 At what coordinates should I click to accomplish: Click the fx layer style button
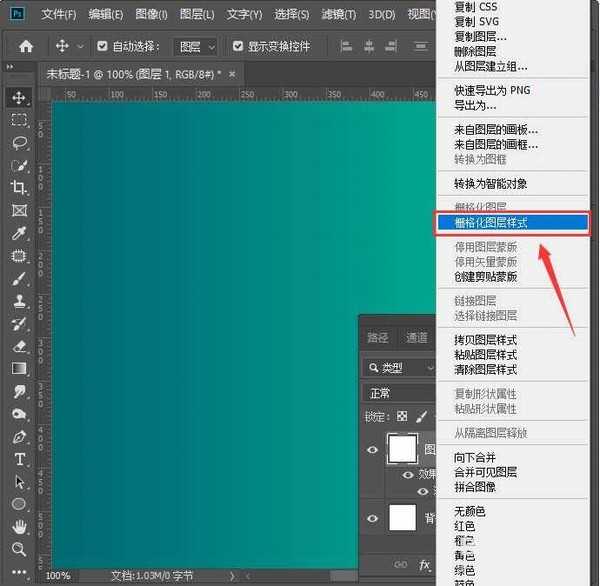424,565
